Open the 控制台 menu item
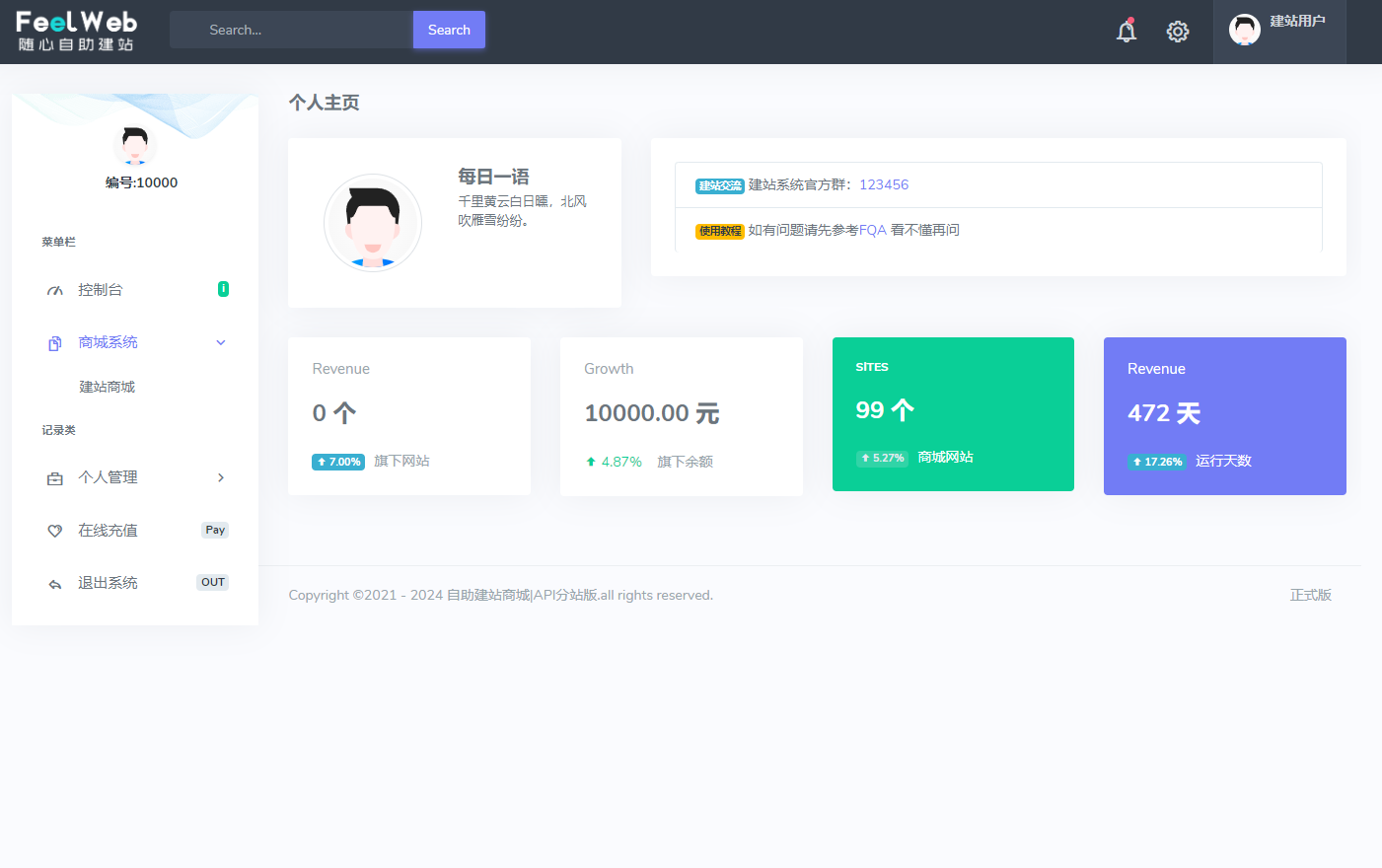This screenshot has height=868, width=1382. [101, 290]
